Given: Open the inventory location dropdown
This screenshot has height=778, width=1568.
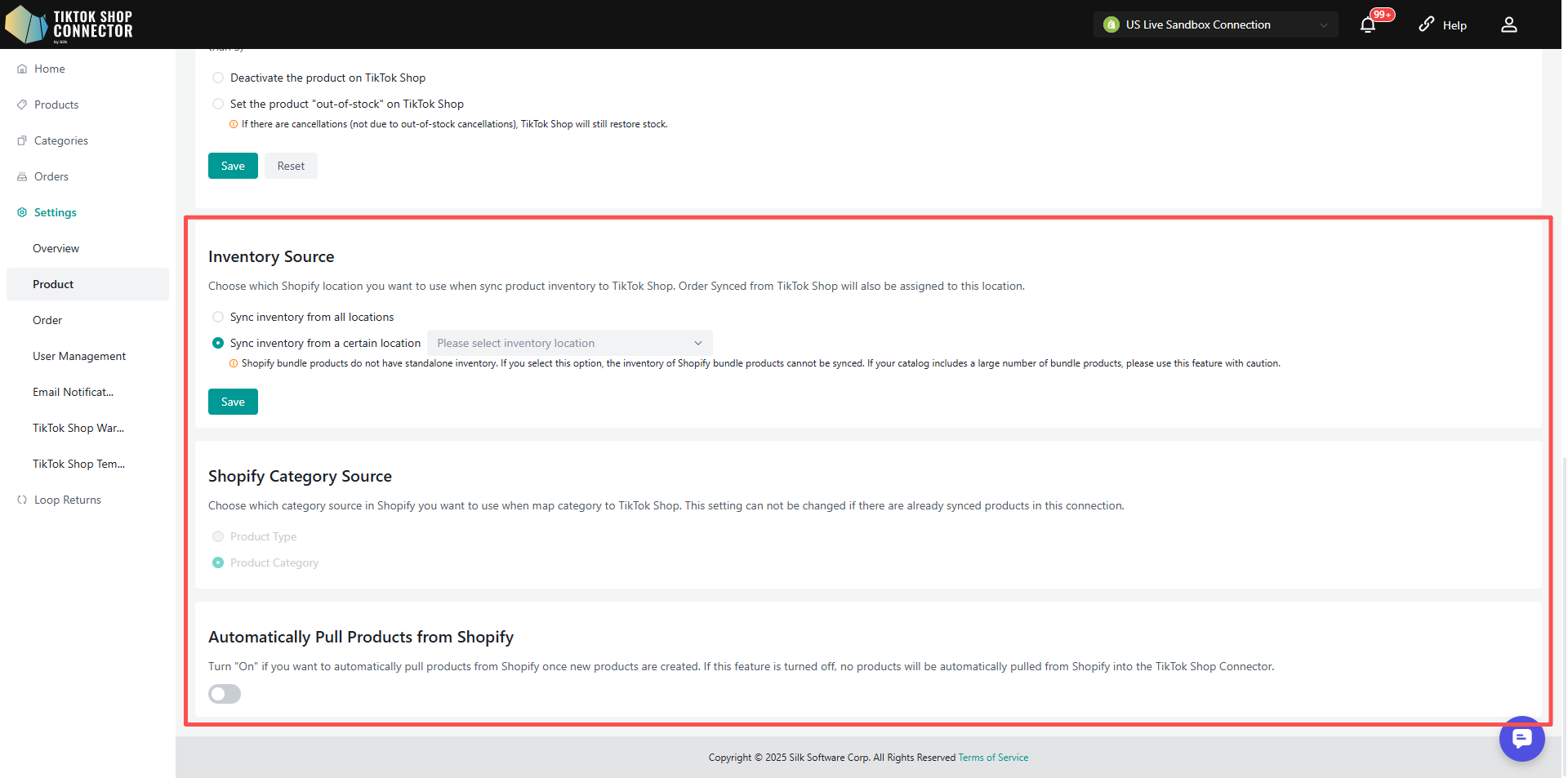Looking at the screenshot, I should click(569, 344).
